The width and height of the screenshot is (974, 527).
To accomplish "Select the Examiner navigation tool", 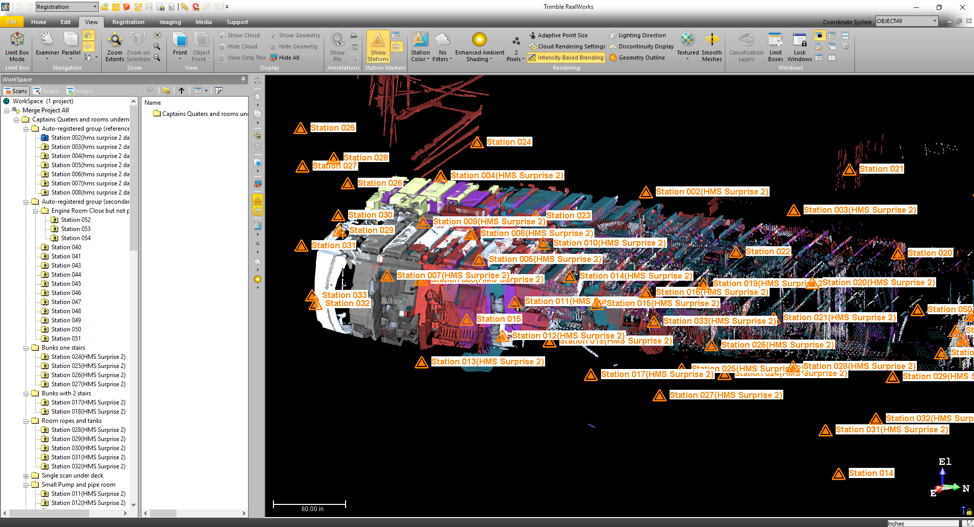I will point(47,44).
